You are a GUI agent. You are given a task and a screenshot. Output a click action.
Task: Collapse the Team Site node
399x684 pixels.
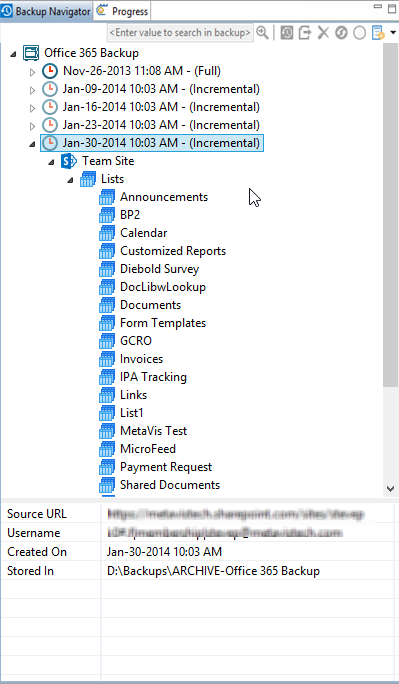[x=51, y=162]
